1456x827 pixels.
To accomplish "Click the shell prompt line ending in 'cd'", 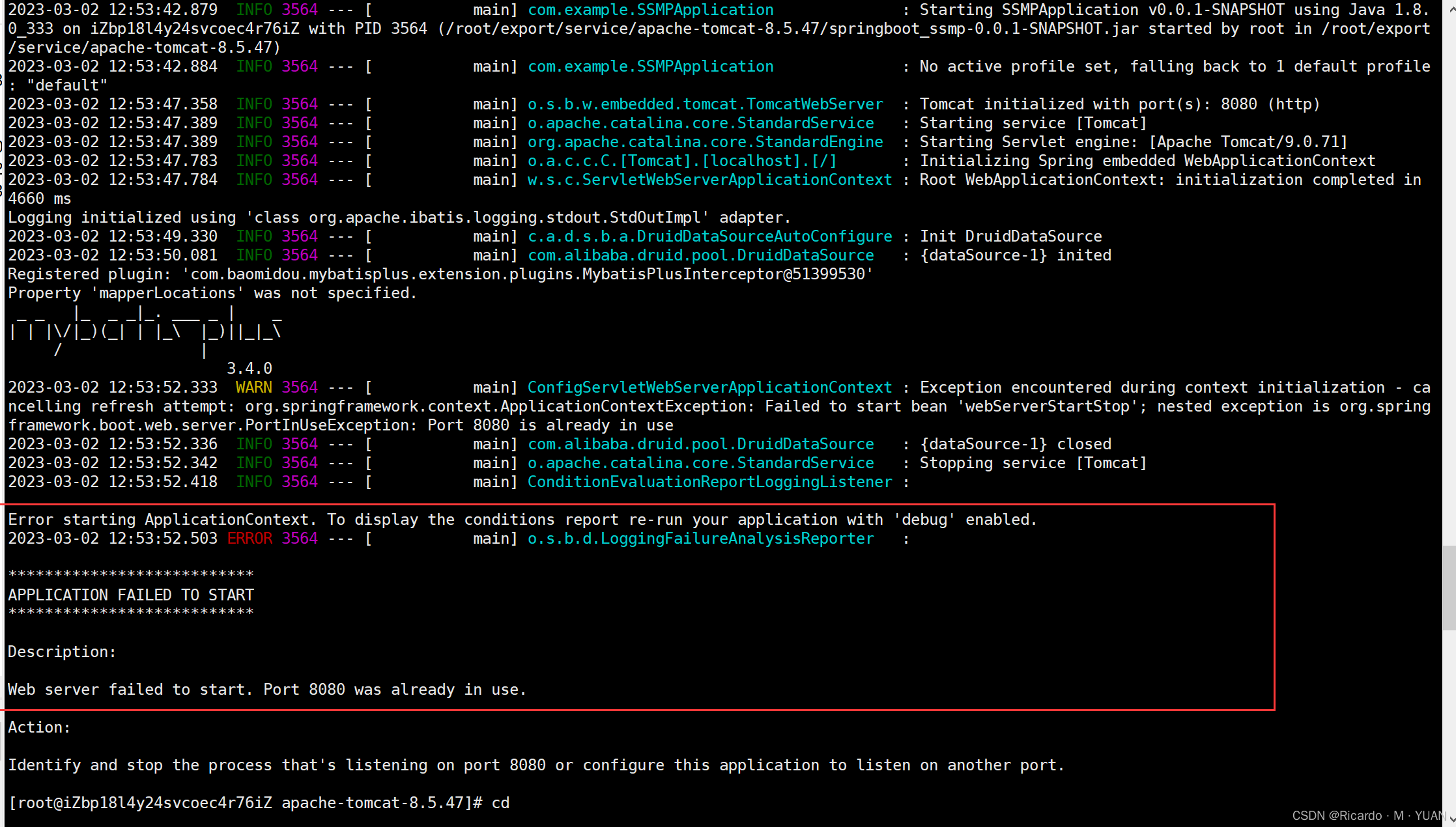I will tap(259, 803).
